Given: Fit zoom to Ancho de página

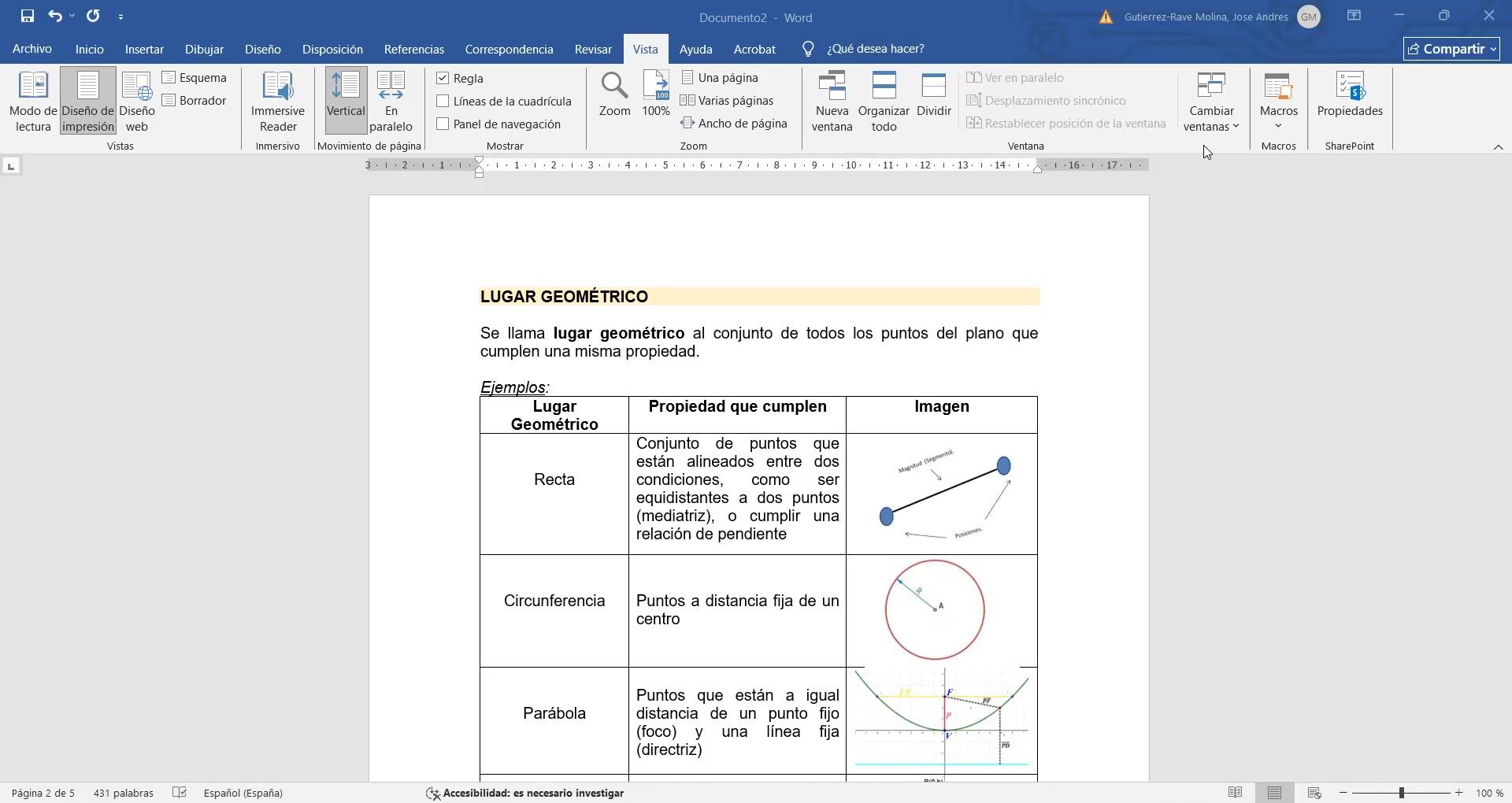Looking at the screenshot, I should (734, 124).
